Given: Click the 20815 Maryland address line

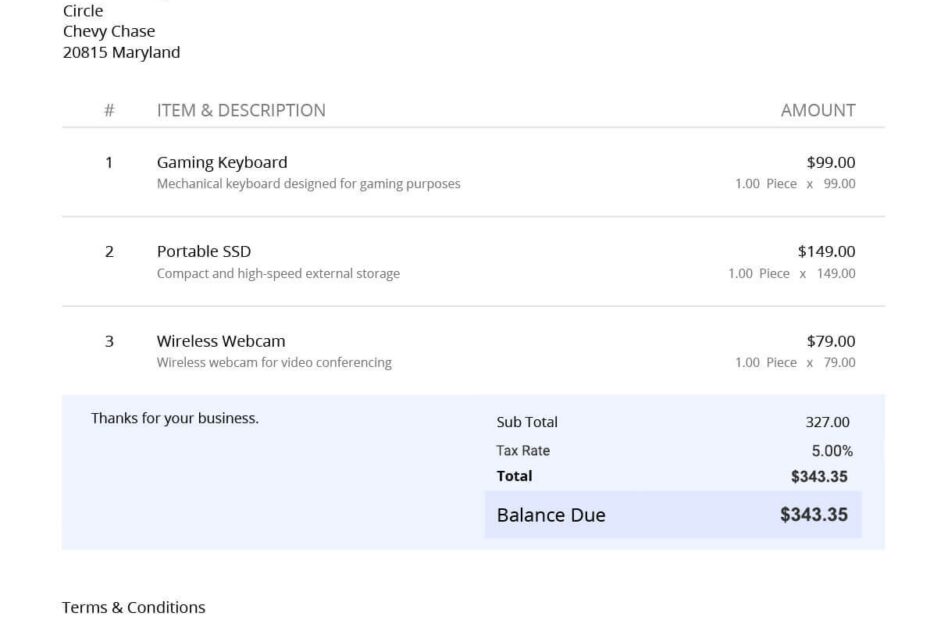Looking at the screenshot, I should click(122, 52).
